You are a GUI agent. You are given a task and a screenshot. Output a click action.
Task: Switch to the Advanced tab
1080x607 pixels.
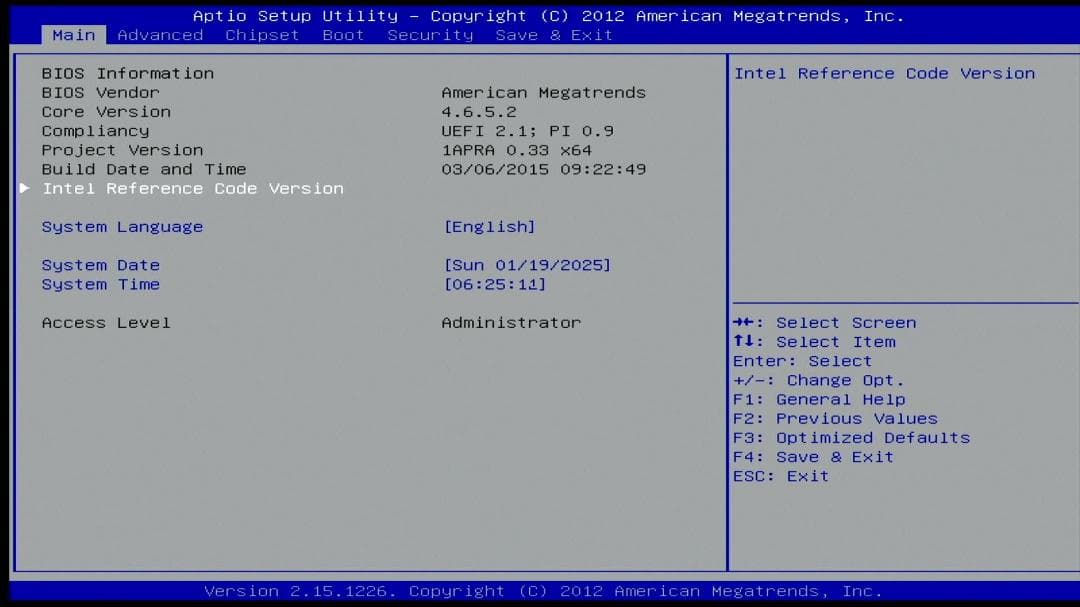pos(160,35)
